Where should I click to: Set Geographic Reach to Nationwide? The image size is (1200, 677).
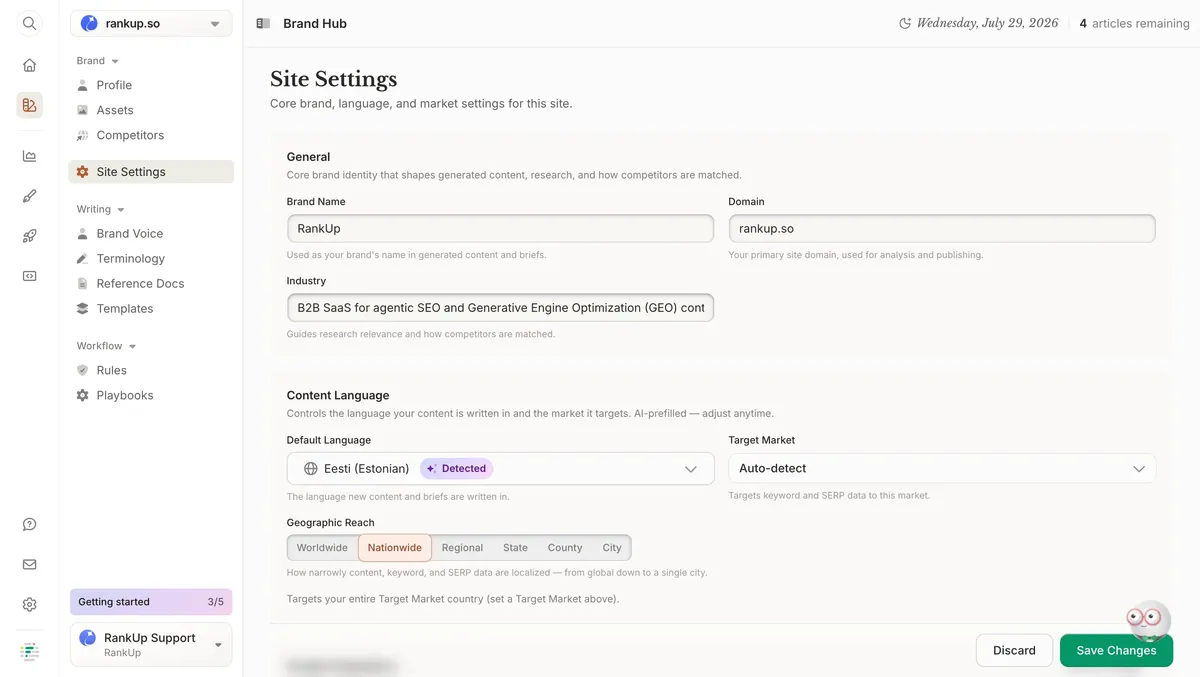[395, 548]
